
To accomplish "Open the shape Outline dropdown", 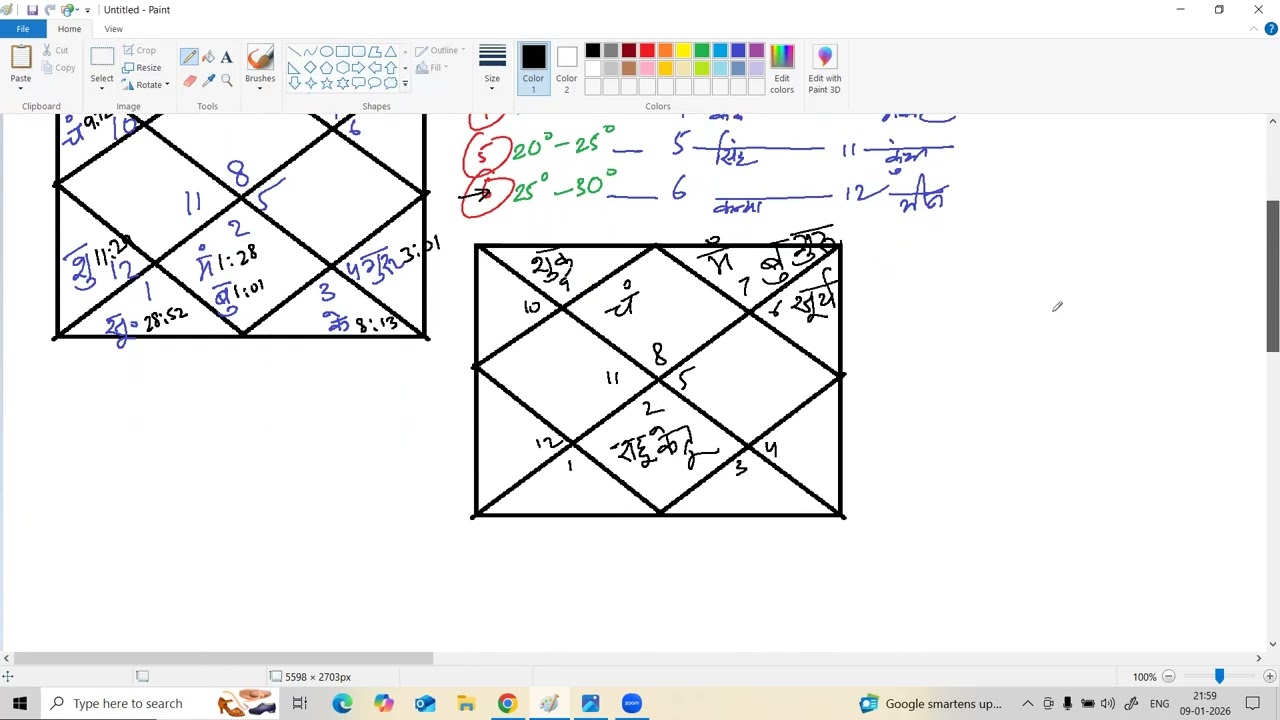I will (x=439, y=50).
